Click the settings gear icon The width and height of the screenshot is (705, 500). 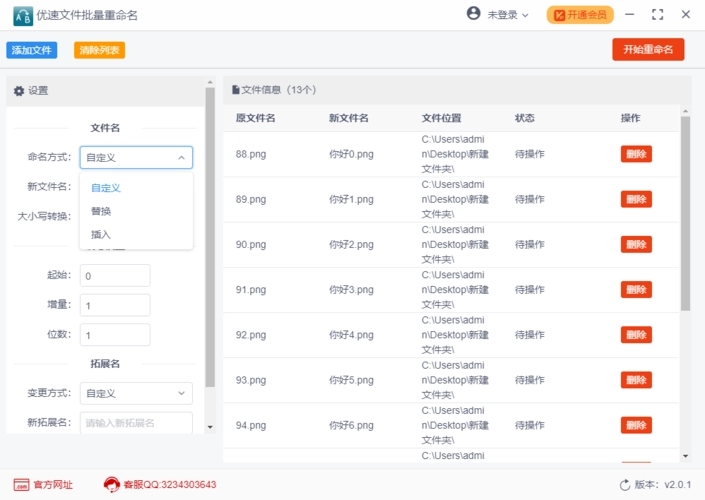(18, 91)
